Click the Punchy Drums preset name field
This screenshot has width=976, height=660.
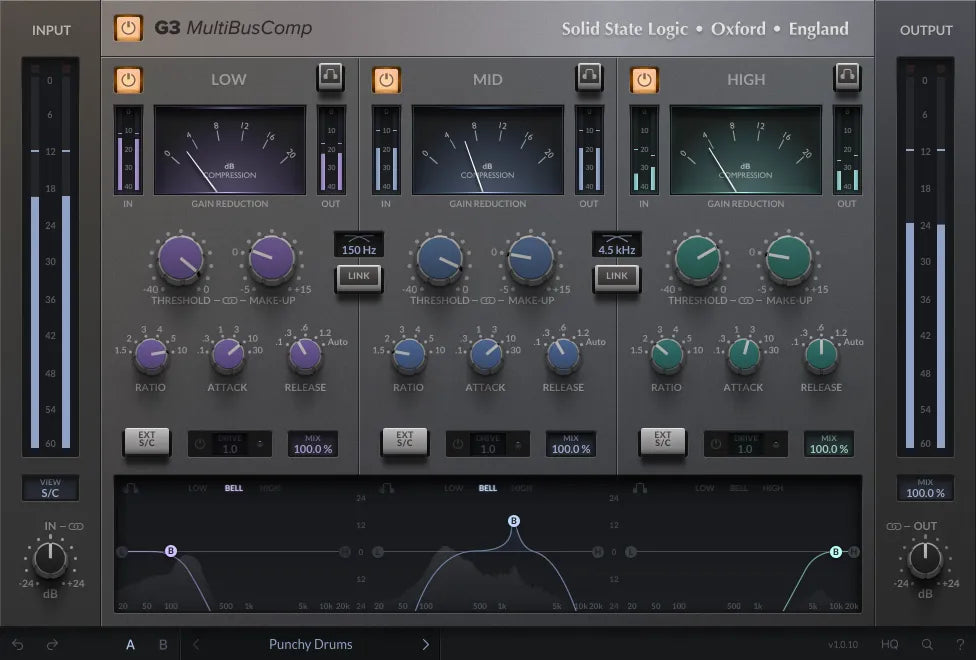coord(310,645)
